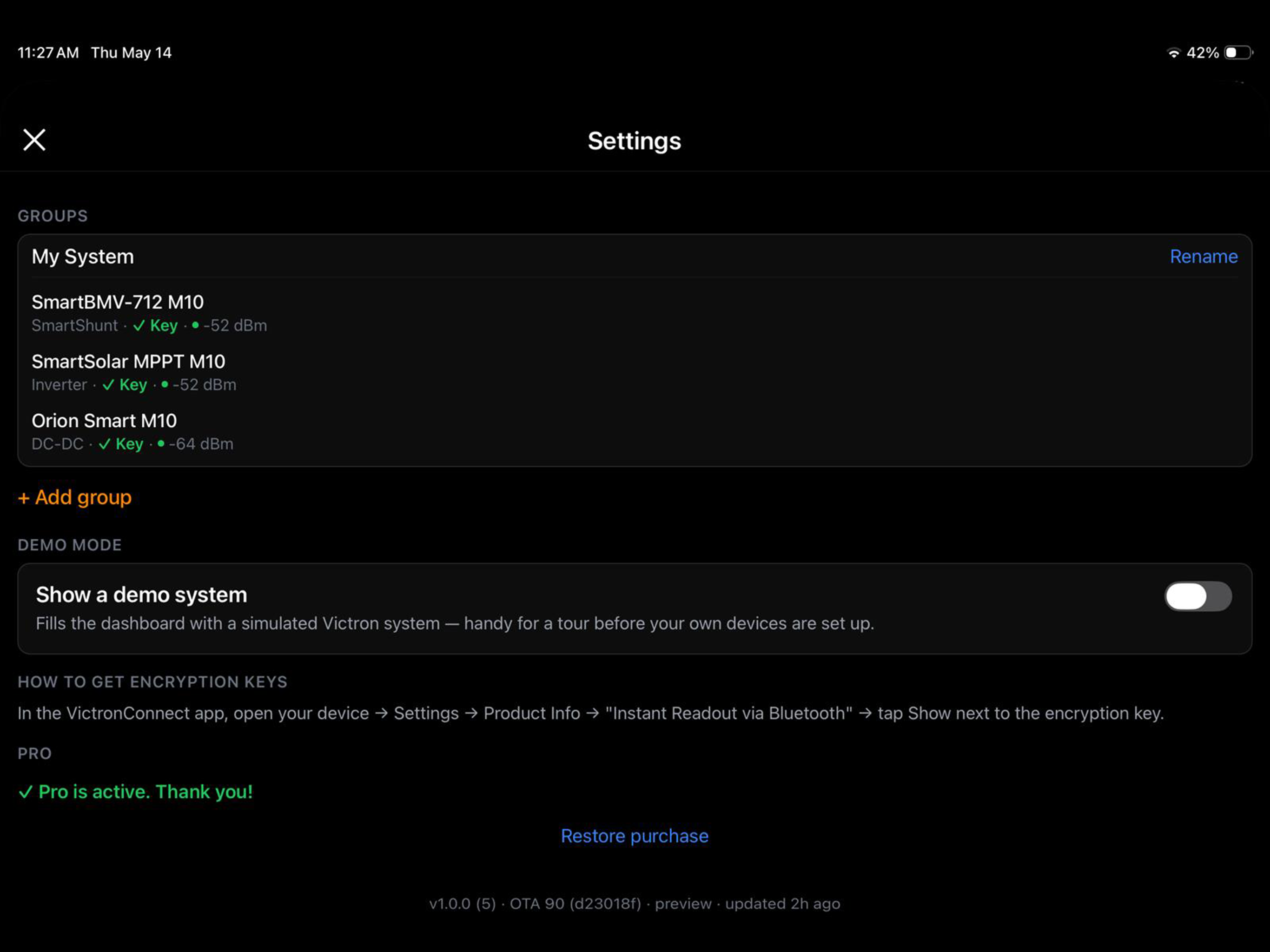
Task: Tap the version text v1.0.0 (5) footer
Action: click(x=635, y=903)
